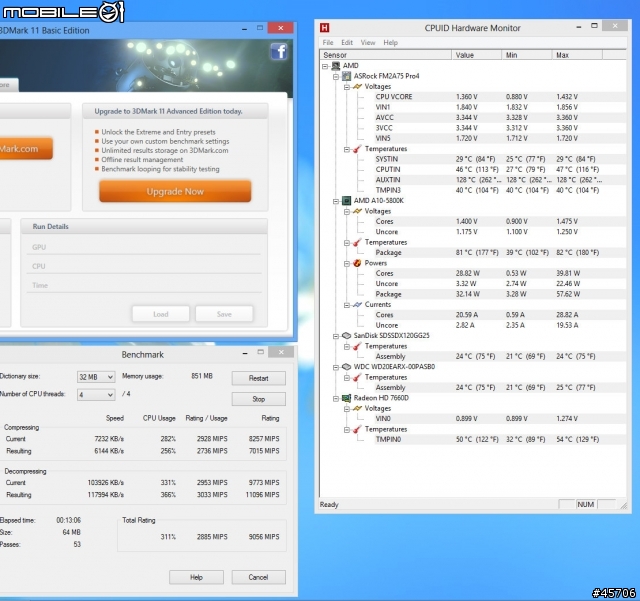
Task: Stop the running benchmark
Action: [258, 399]
